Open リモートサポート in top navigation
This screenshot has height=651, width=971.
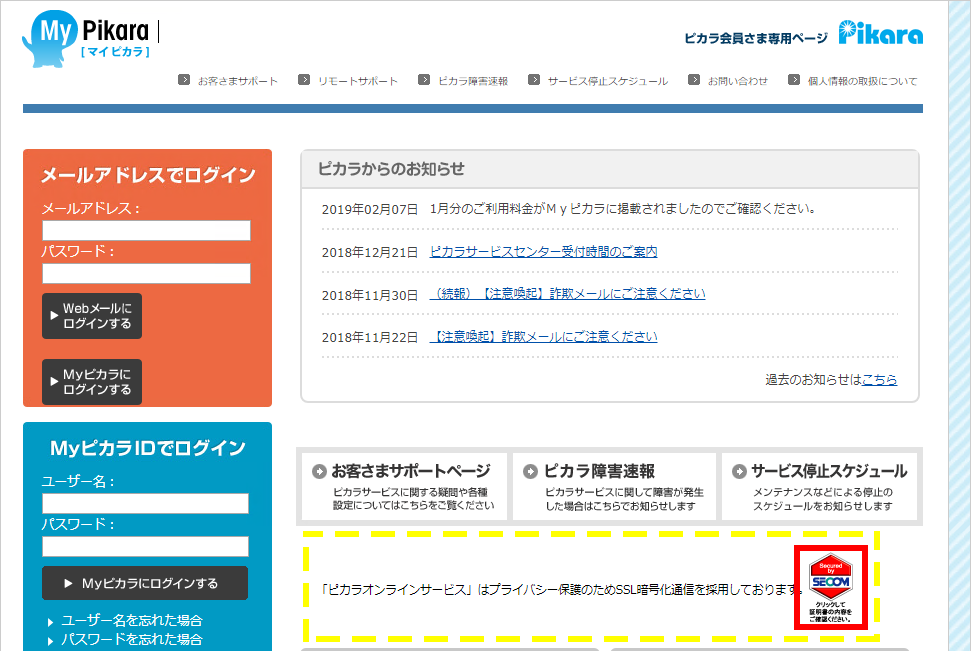(x=358, y=81)
